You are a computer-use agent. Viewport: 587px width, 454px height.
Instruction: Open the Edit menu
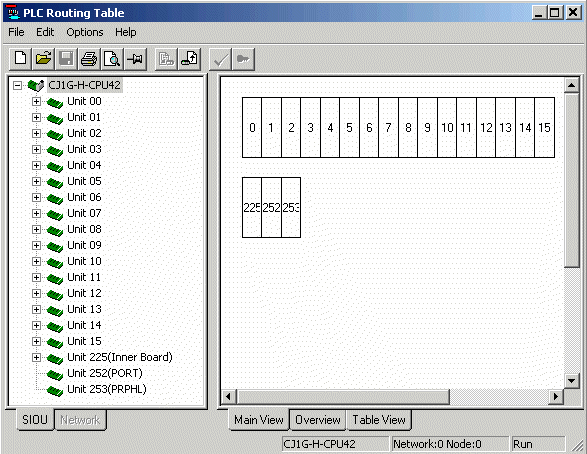(45, 32)
